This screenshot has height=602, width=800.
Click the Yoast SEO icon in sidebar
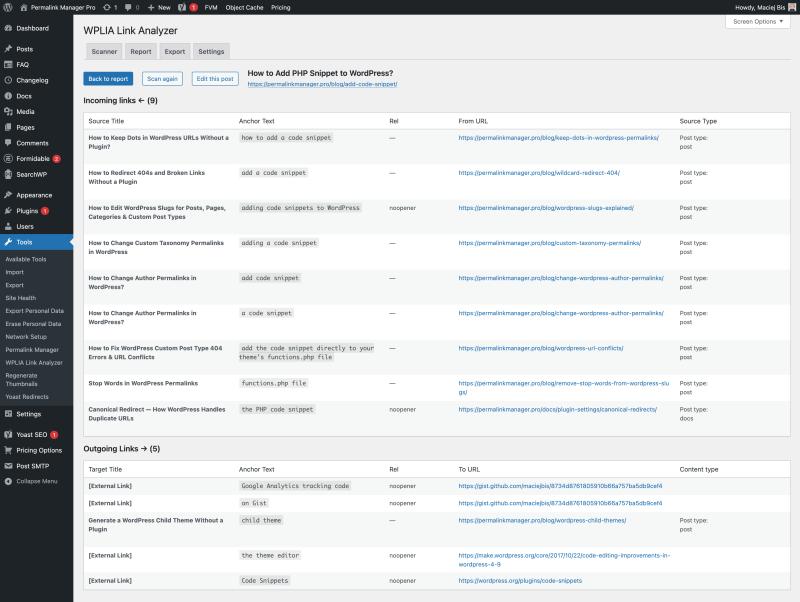point(8,435)
